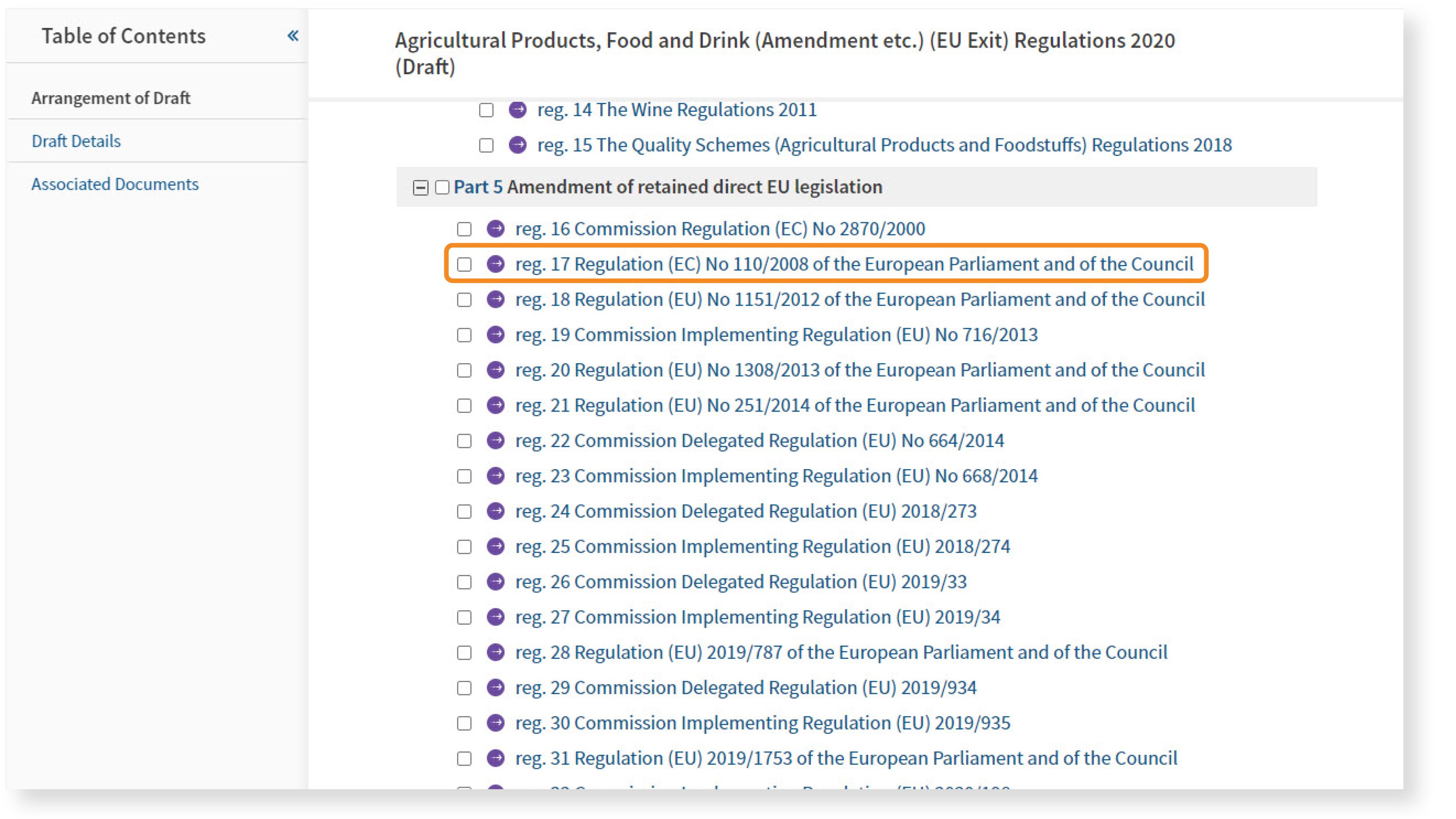This screenshot has height=819, width=1456.
Task: Open reg. 20 Regulation (EU) No 1308/2013
Action: click(x=860, y=370)
